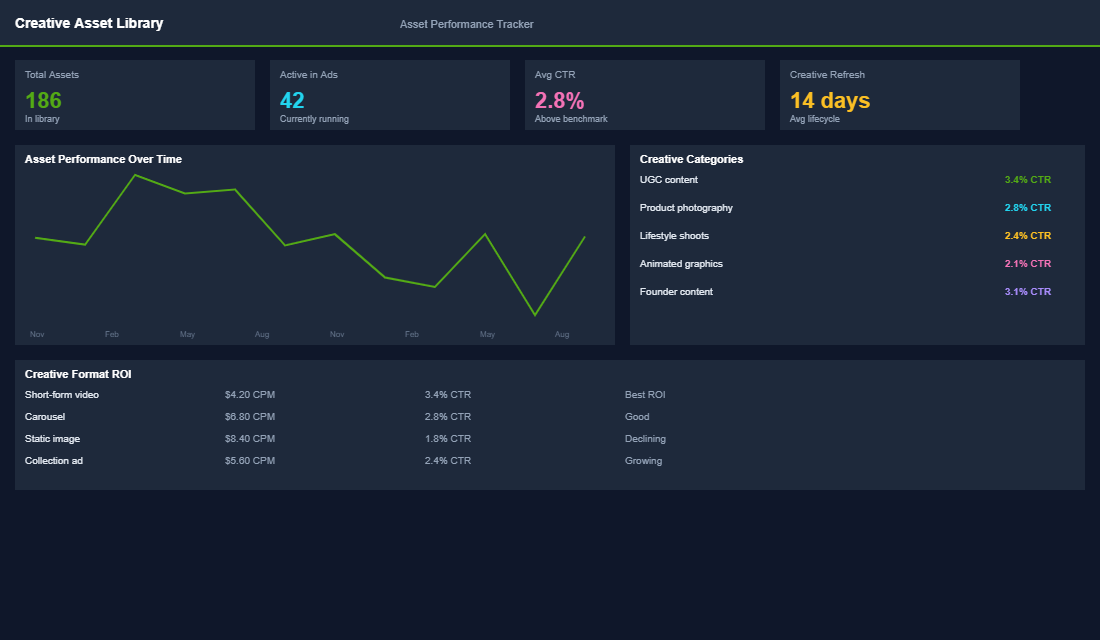Select the Product photography category
Viewport: 1100px width, 640px height.
click(686, 208)
